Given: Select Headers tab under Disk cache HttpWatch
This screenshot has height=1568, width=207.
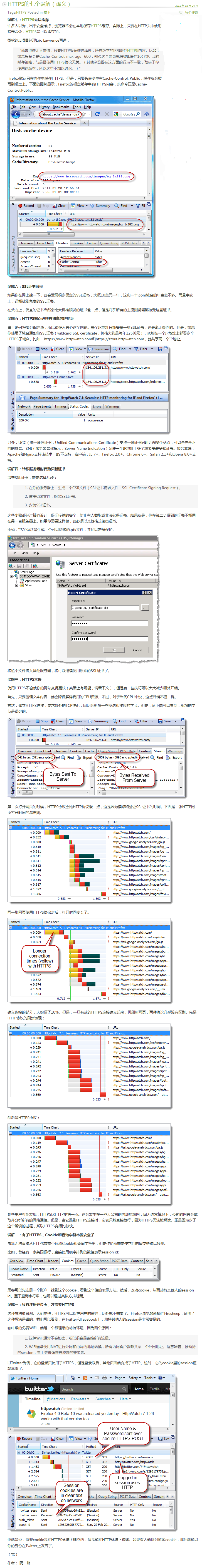Looking at the screenshot, I should click(x=62, y=243).
